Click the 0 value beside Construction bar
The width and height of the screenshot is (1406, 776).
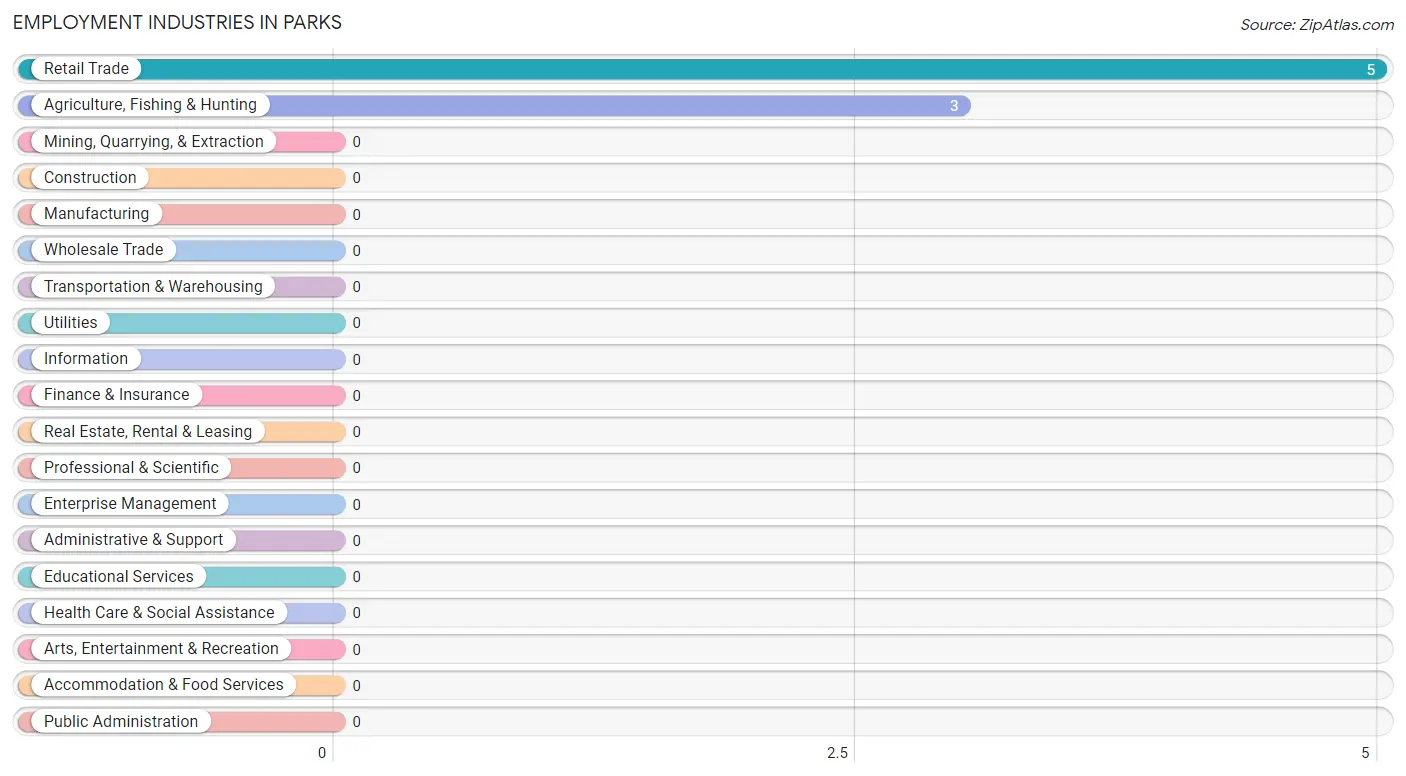(356, 178)
